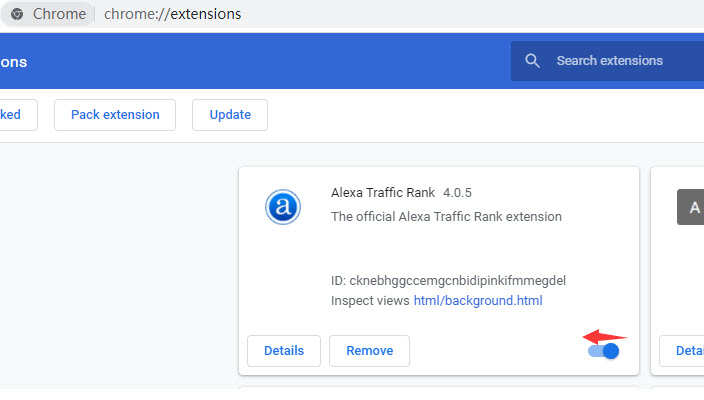Image resolution: width=704 pixels, height=400 pixels.
Task: Click the version number 4.0.5
Action: click(x=457, y=193)
